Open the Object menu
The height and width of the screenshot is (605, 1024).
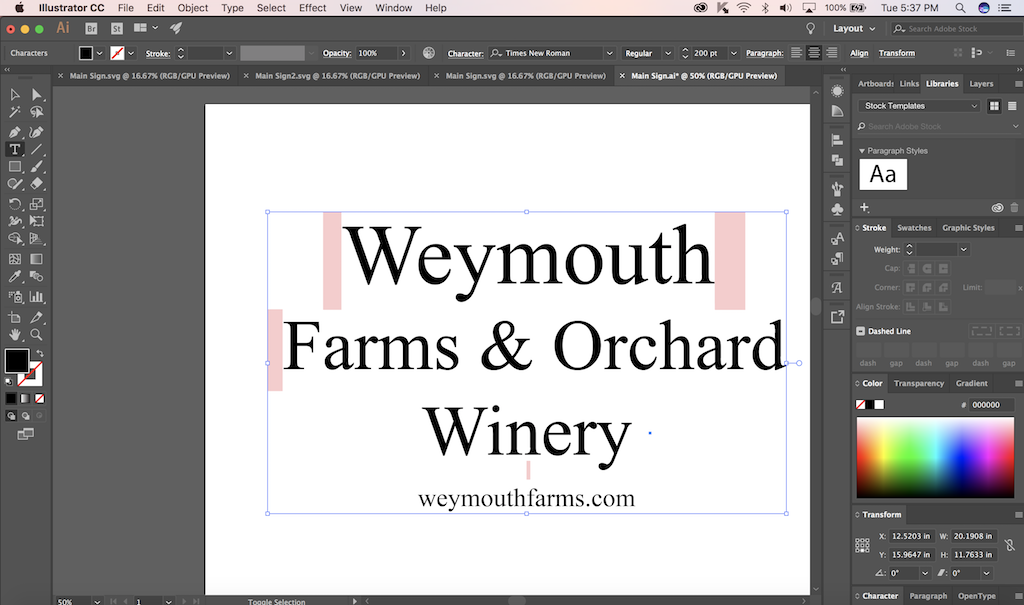click(x=193, y=8)
